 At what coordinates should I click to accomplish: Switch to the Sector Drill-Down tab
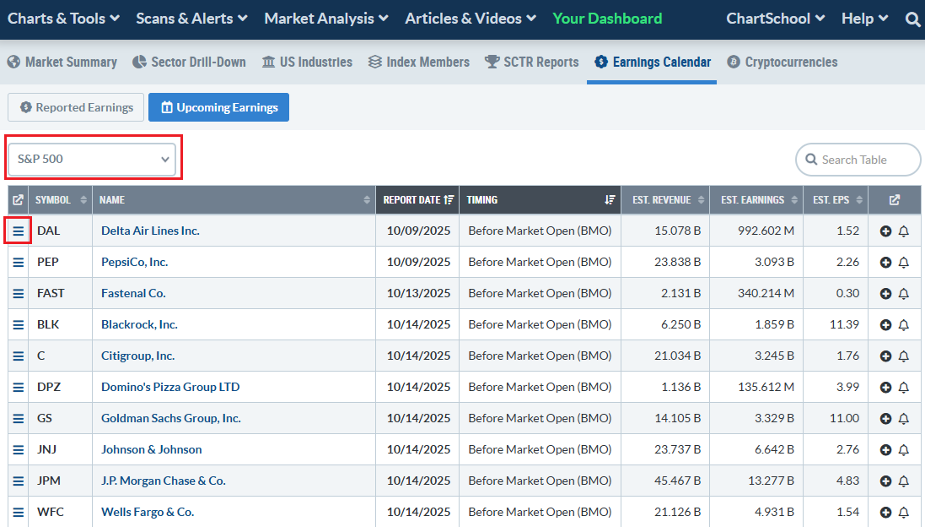(x=188, y=62)
